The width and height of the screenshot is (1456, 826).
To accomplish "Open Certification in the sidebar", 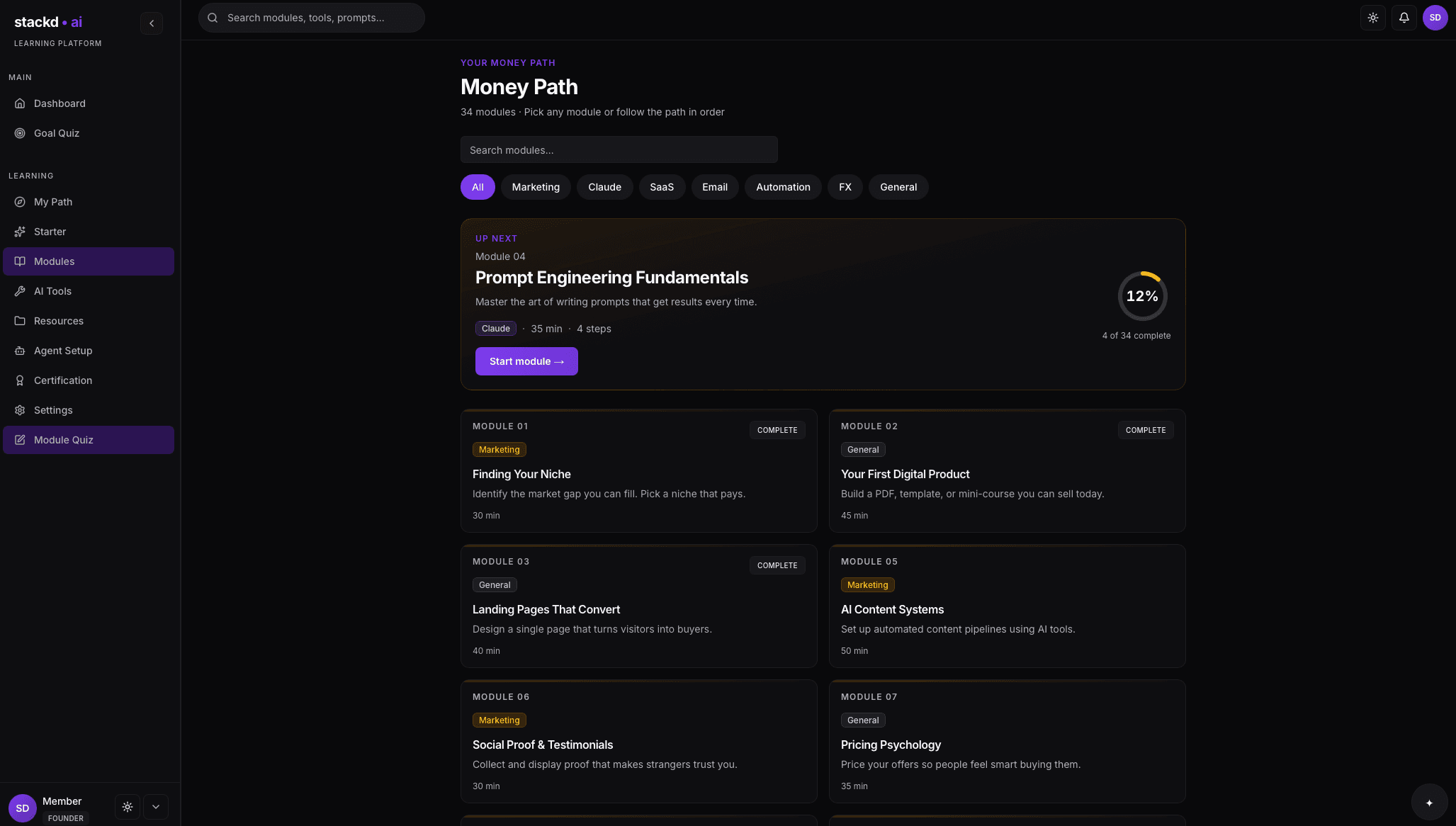I will click(x=89, y=380).
